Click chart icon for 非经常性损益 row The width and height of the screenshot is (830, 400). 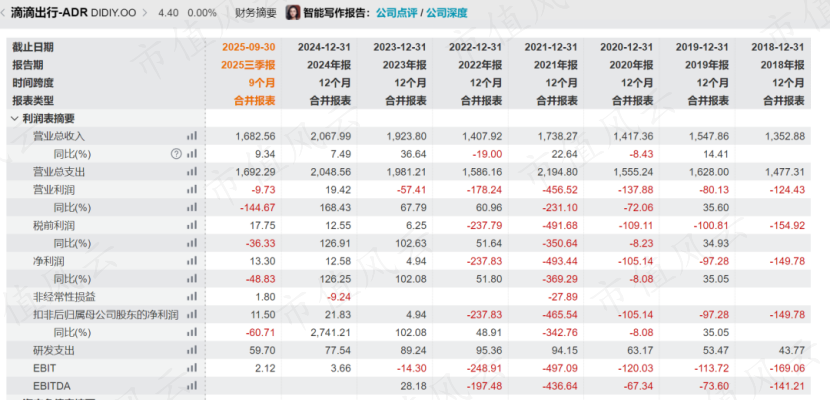192,297
